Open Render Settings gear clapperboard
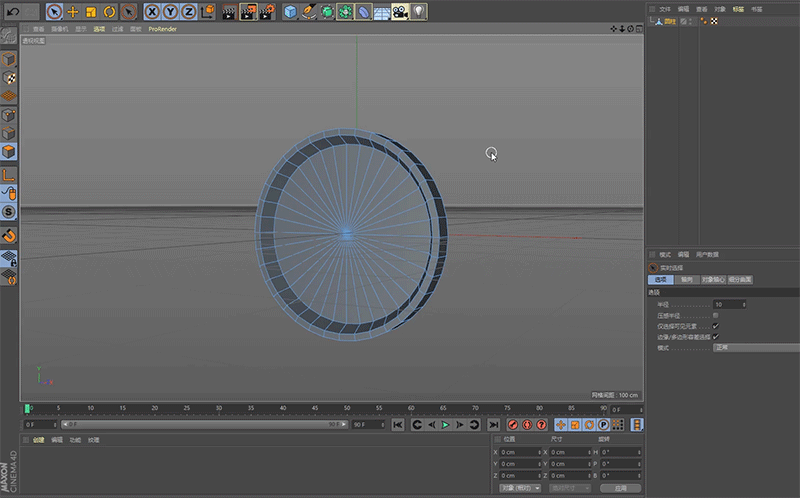This screenshot has height=498, width=800. (267, 11)
